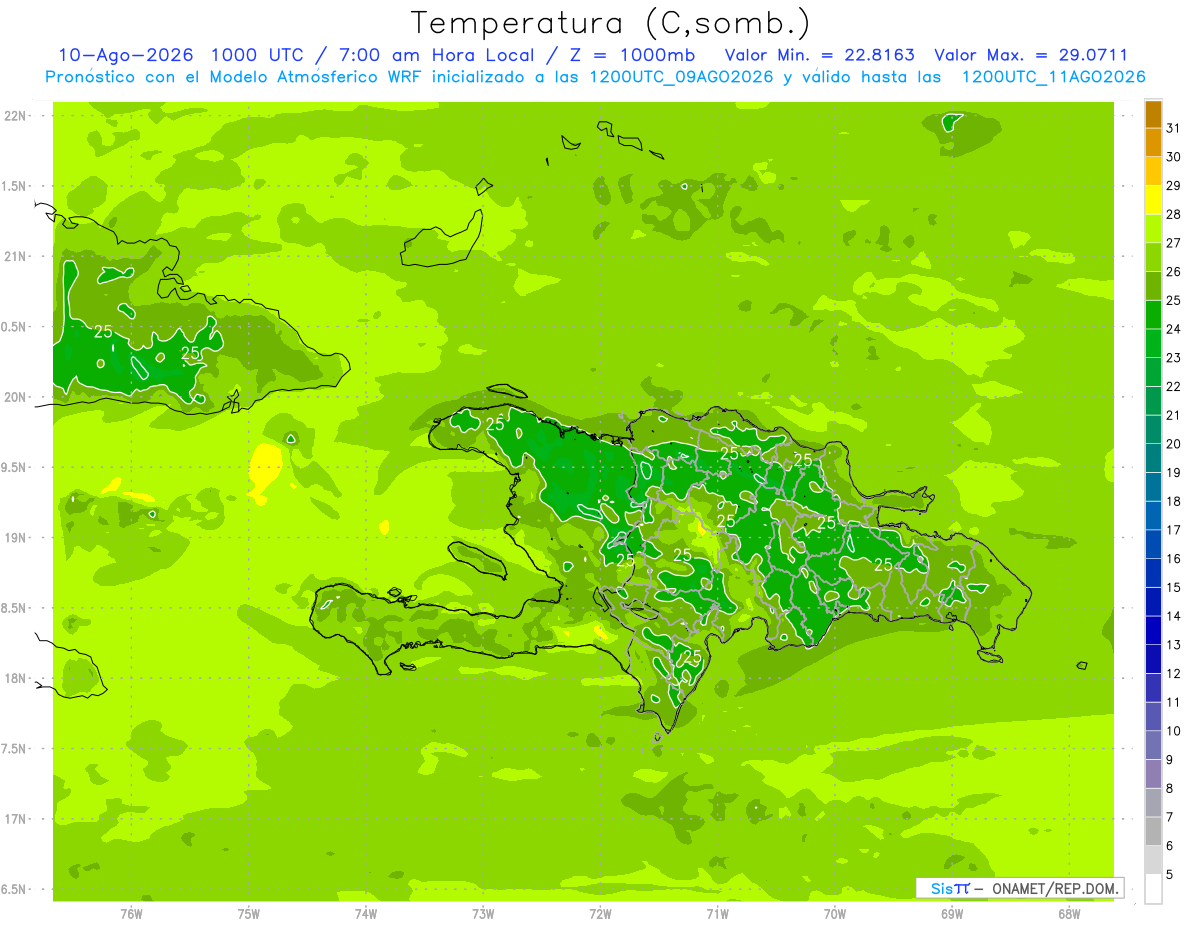Click the 'ONAMET/REP.DOM.' credit label

coord(1054,888)
